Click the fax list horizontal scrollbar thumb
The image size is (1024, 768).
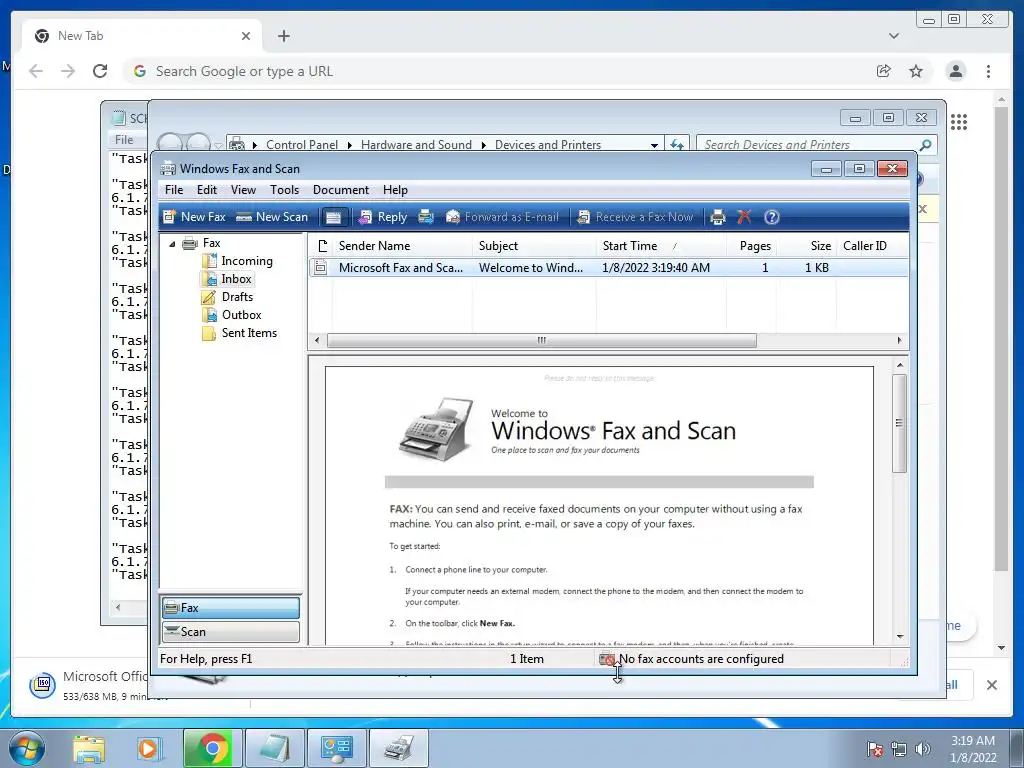(541, 340)
